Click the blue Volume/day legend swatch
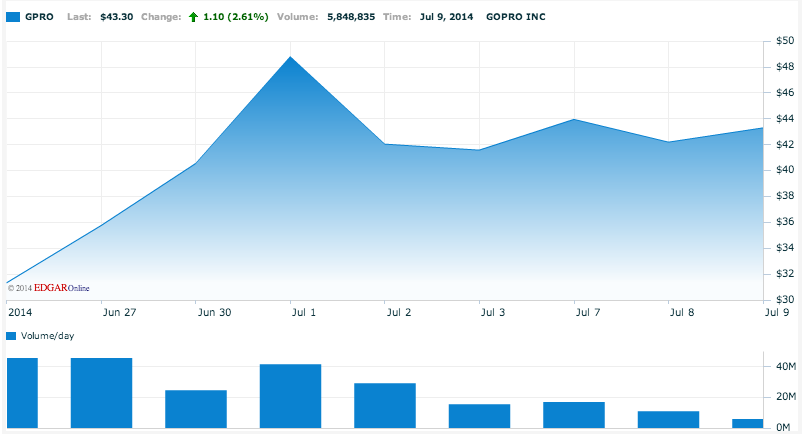The width and height of the screenshot is (807, 434). point(11,336)
